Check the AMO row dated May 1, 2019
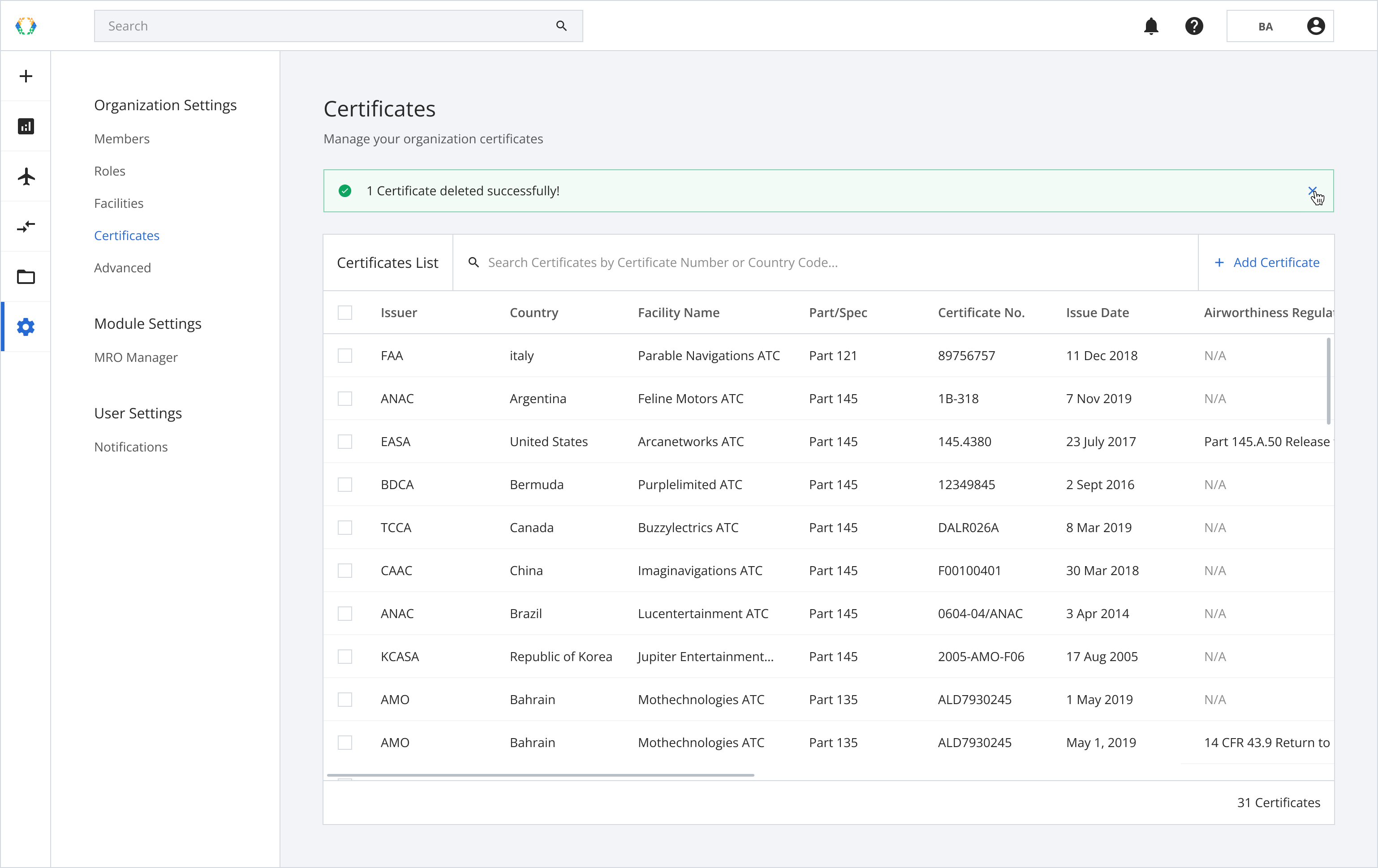Viewport: 1378px width, 868px height. [345, 742]
